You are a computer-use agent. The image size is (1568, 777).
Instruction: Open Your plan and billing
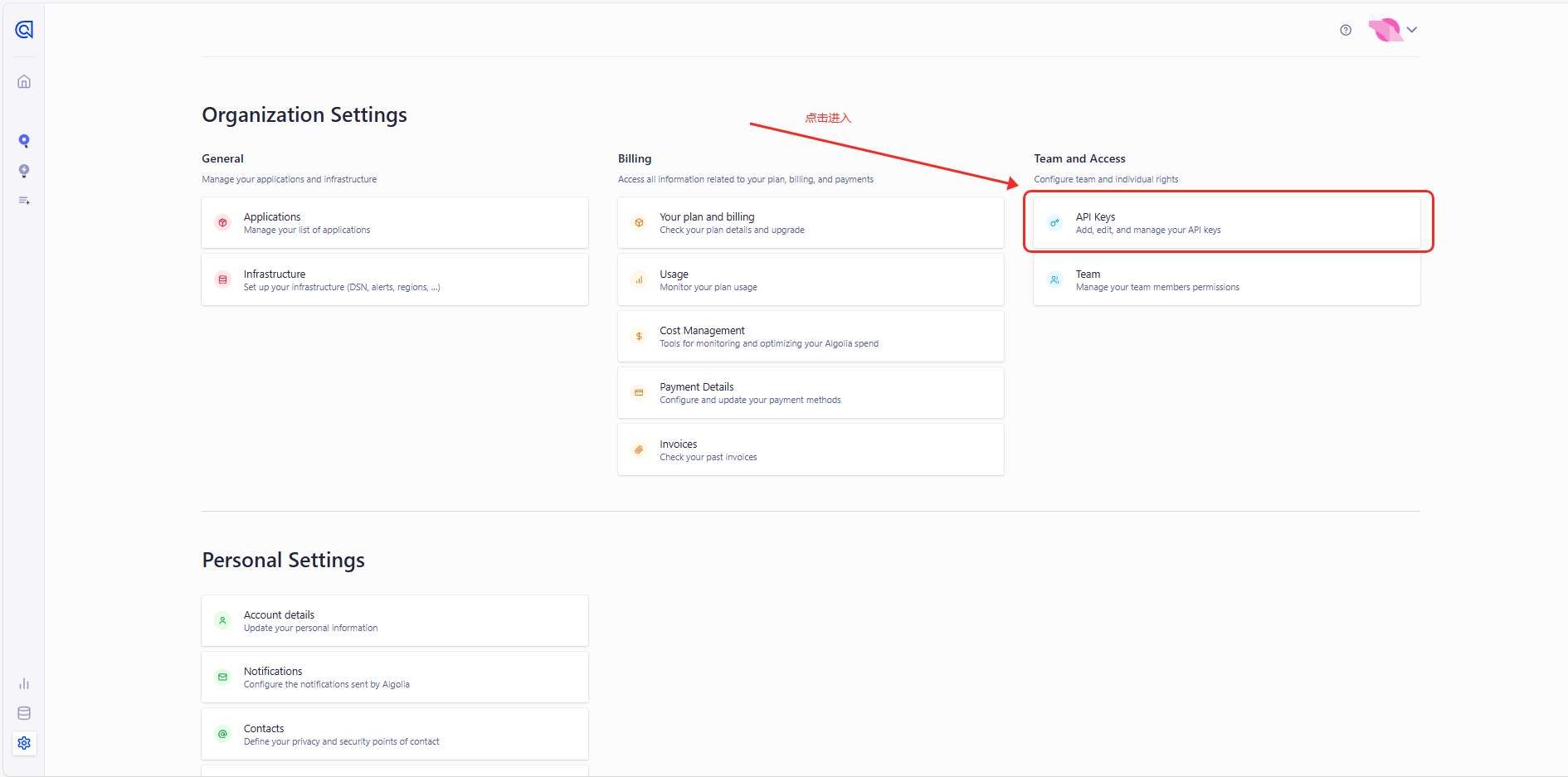pos(810,222)
